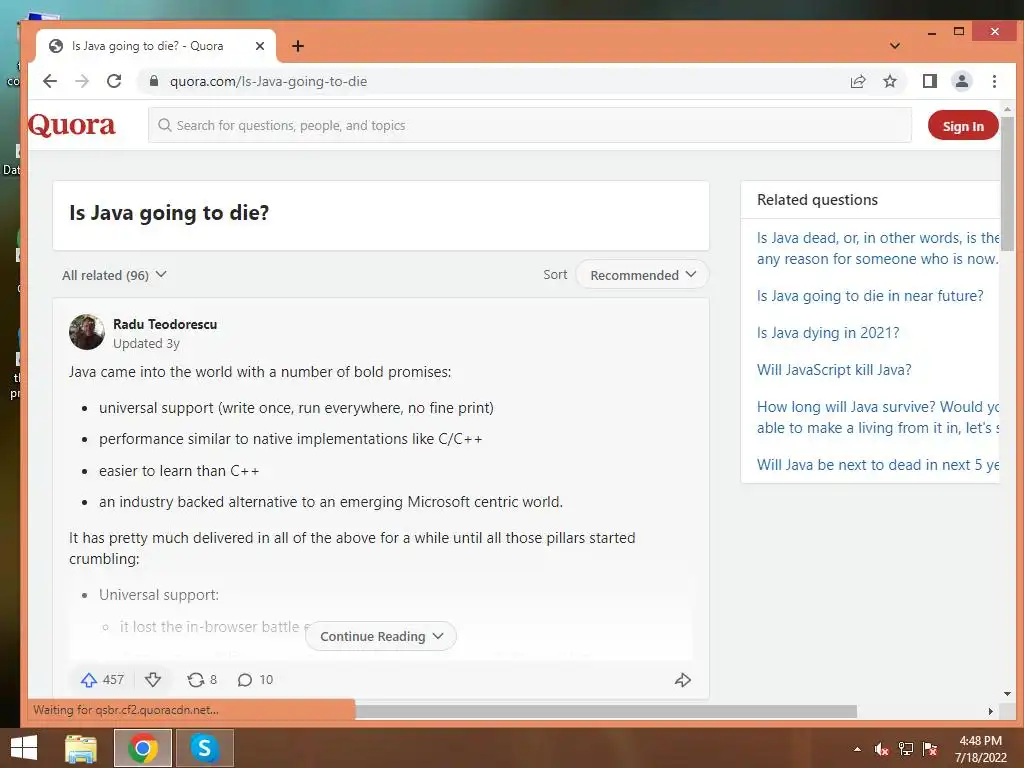This screenshot has height=768, width=1024.
Task: Open File Explorer from the taskbar
Action: point(81,748)
